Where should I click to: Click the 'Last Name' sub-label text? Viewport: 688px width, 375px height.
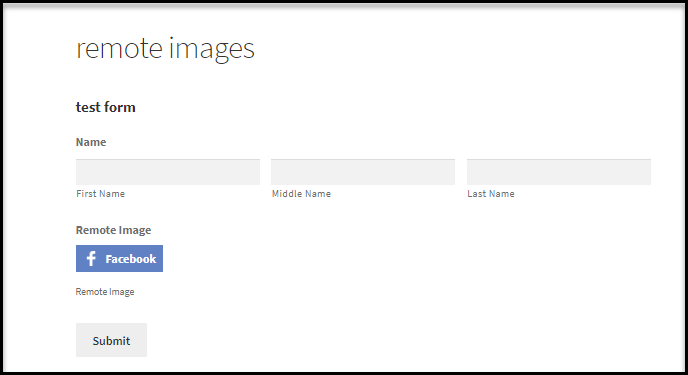[x=491, y=194]
